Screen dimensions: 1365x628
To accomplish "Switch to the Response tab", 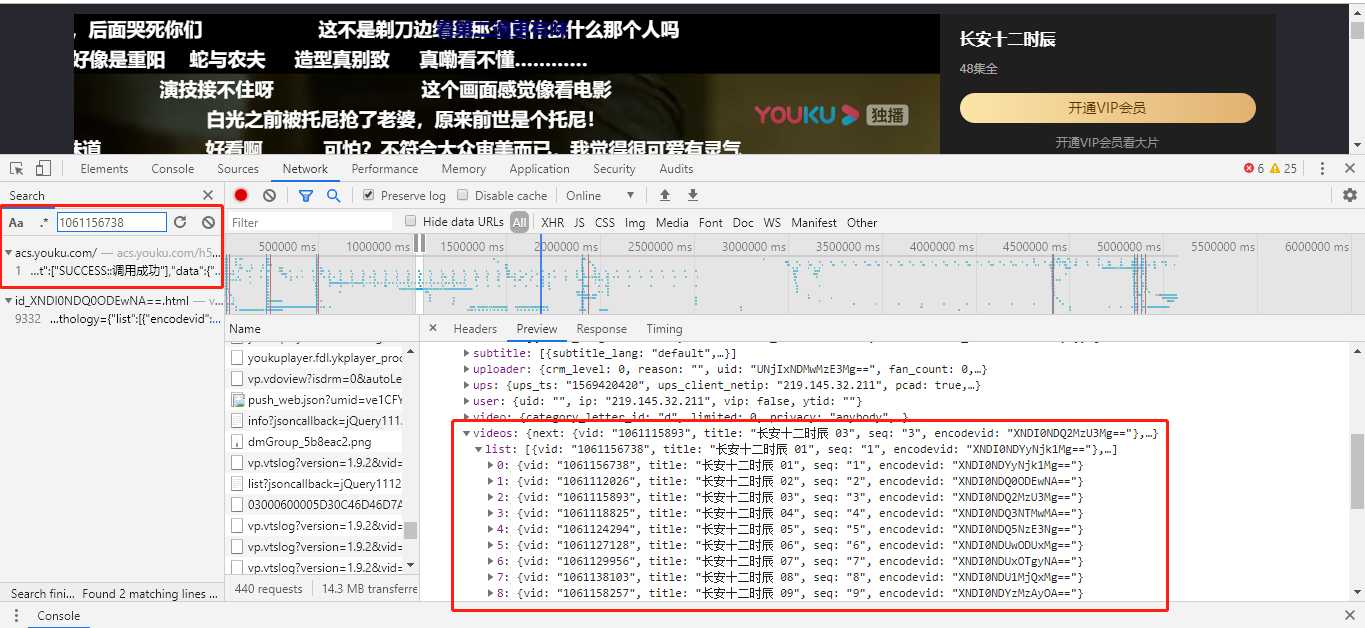I will point(601,328).
